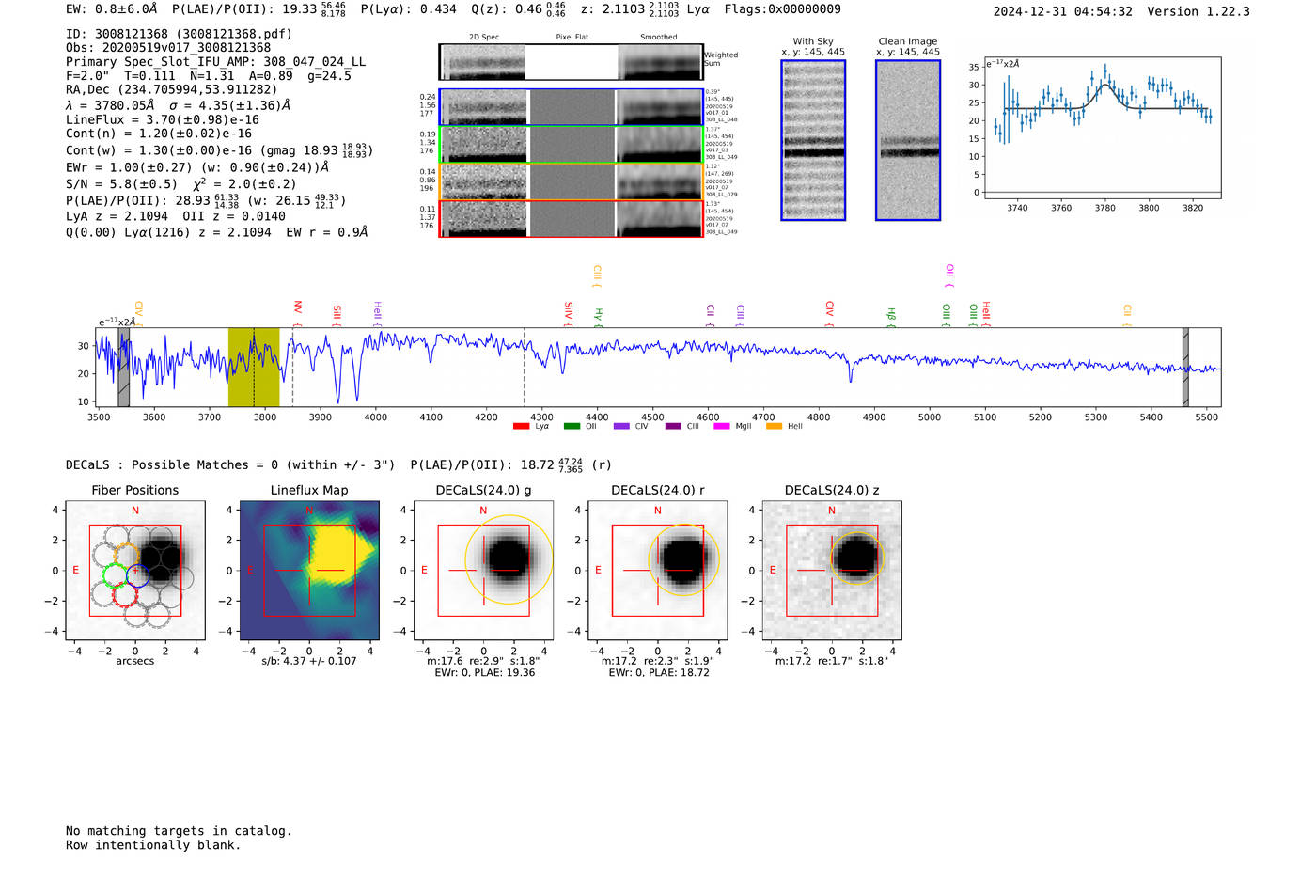The height and width of the screenshot is (896, 1316).
Task: Select the green-bordered 2D spectrum row
Action: pyautogui.click(x=571, y=145)
